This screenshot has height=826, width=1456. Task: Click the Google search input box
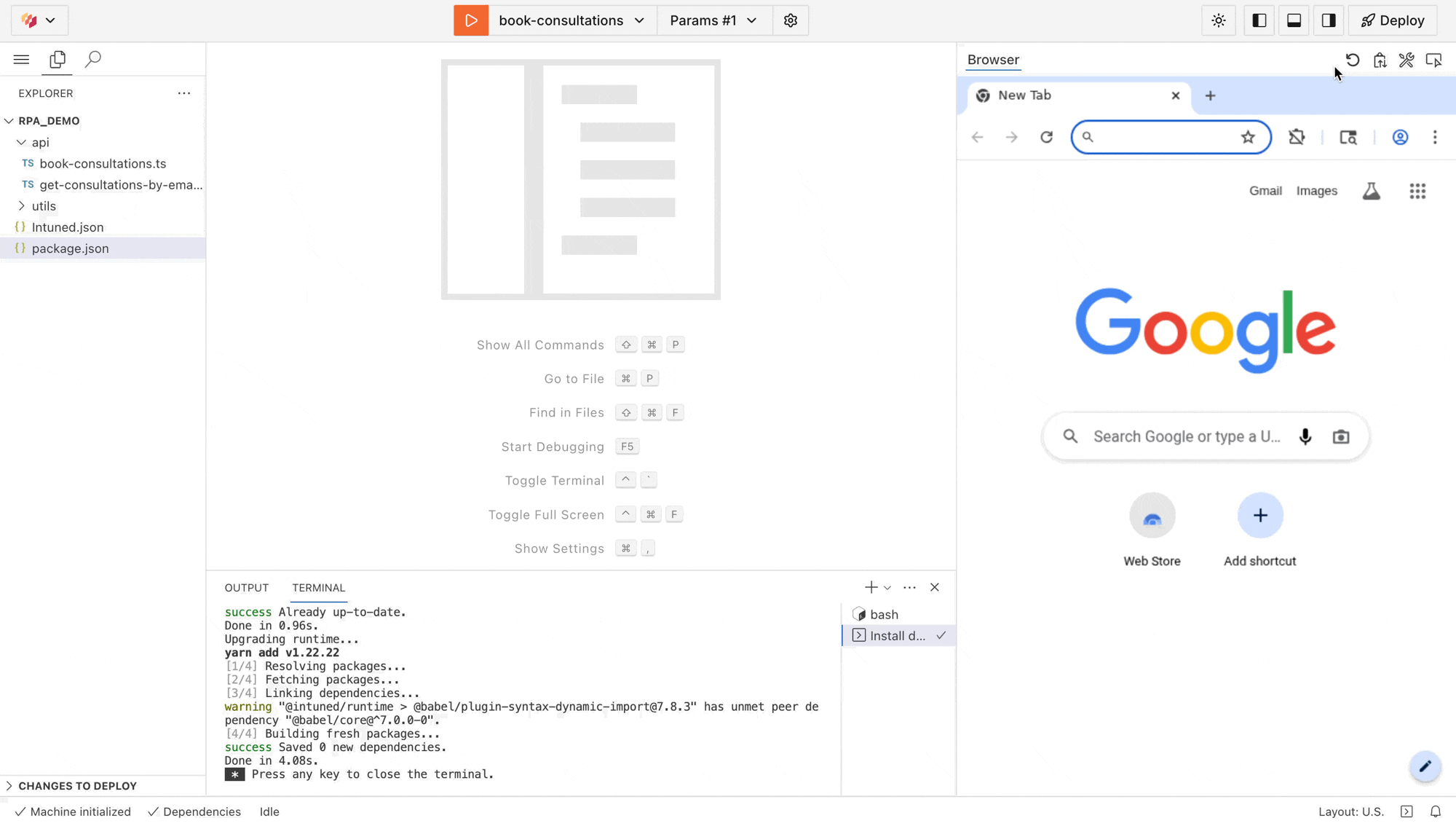click(1186, 436)
